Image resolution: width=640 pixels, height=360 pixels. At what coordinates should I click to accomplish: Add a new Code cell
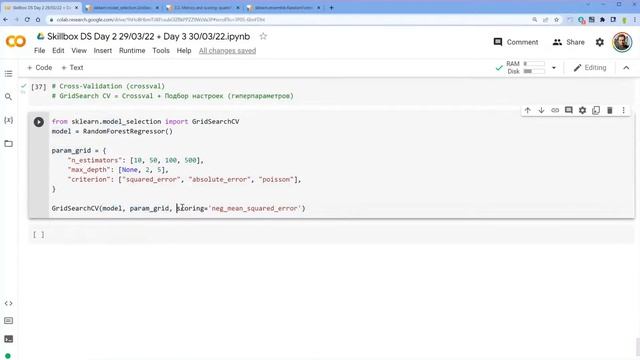click(40, 68)
